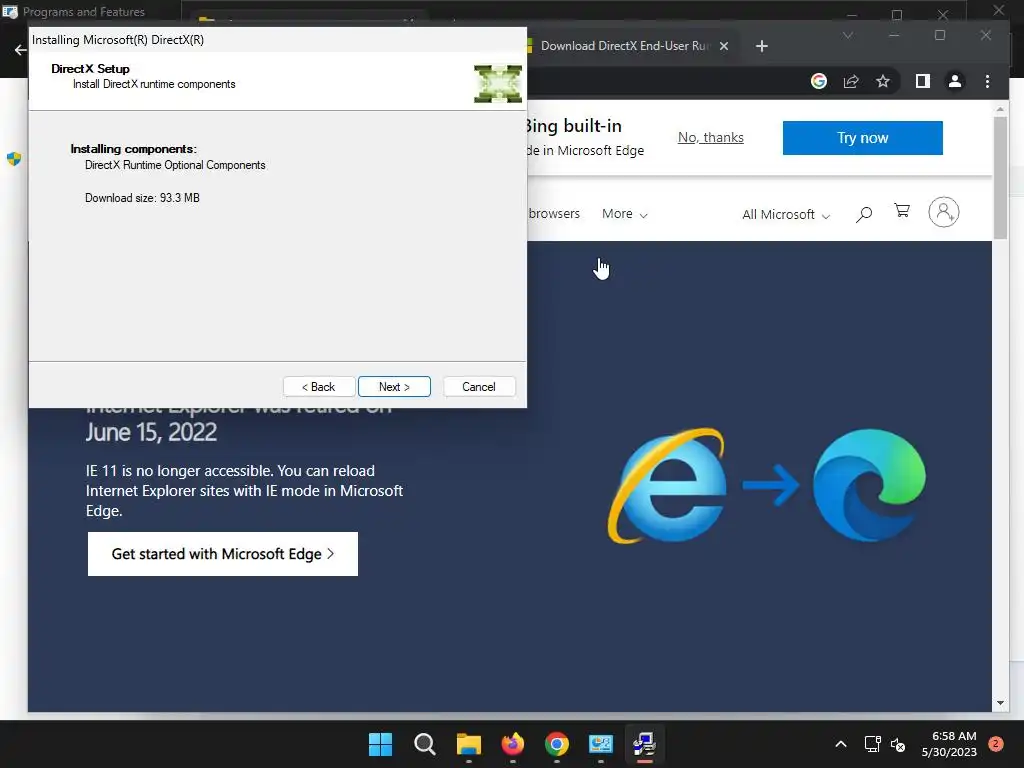Click the DirectX logo in the setup header
Screen dimensions: 1024x768
coord(498,83)
